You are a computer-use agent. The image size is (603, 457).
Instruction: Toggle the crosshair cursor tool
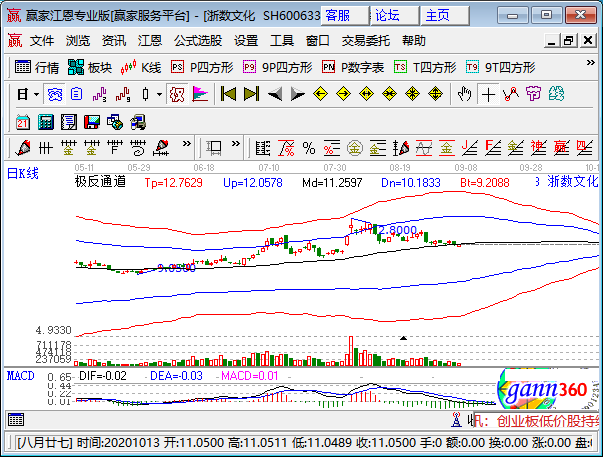[x=488, y=94]
